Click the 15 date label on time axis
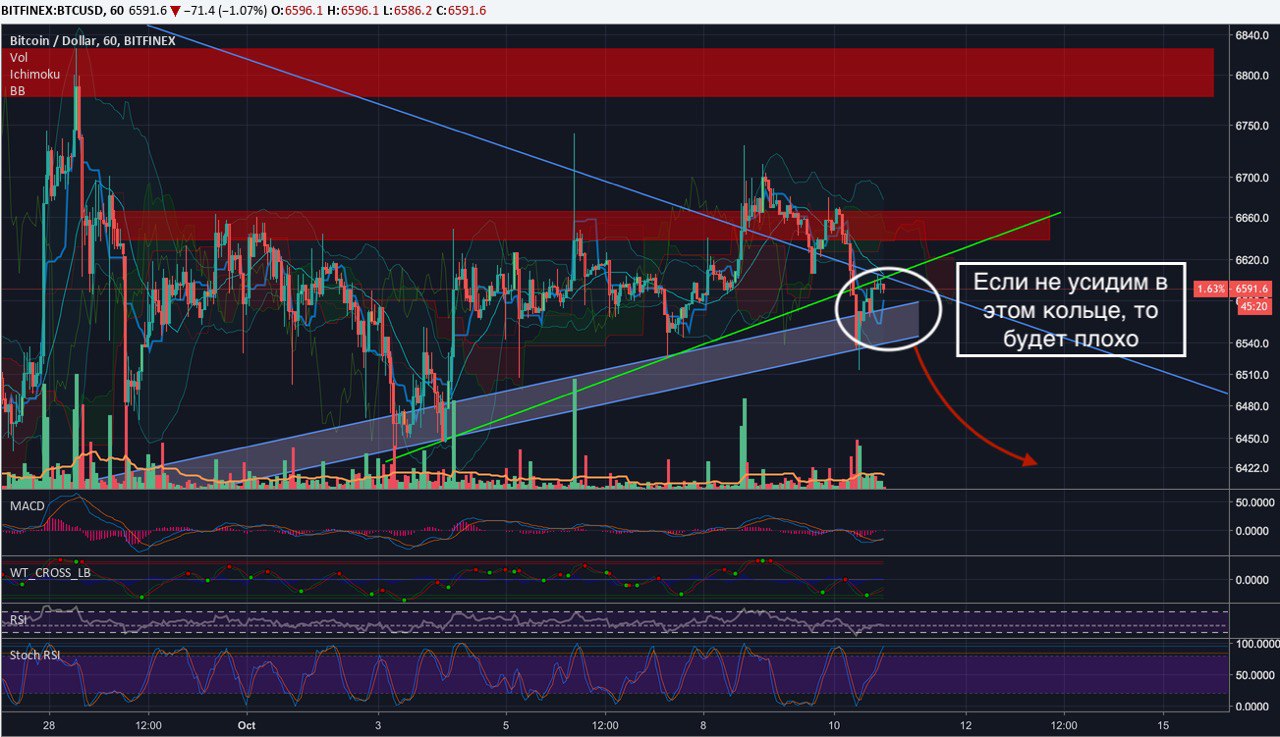This screenshot has width=1280, height=737. [x=1163, y=725]
